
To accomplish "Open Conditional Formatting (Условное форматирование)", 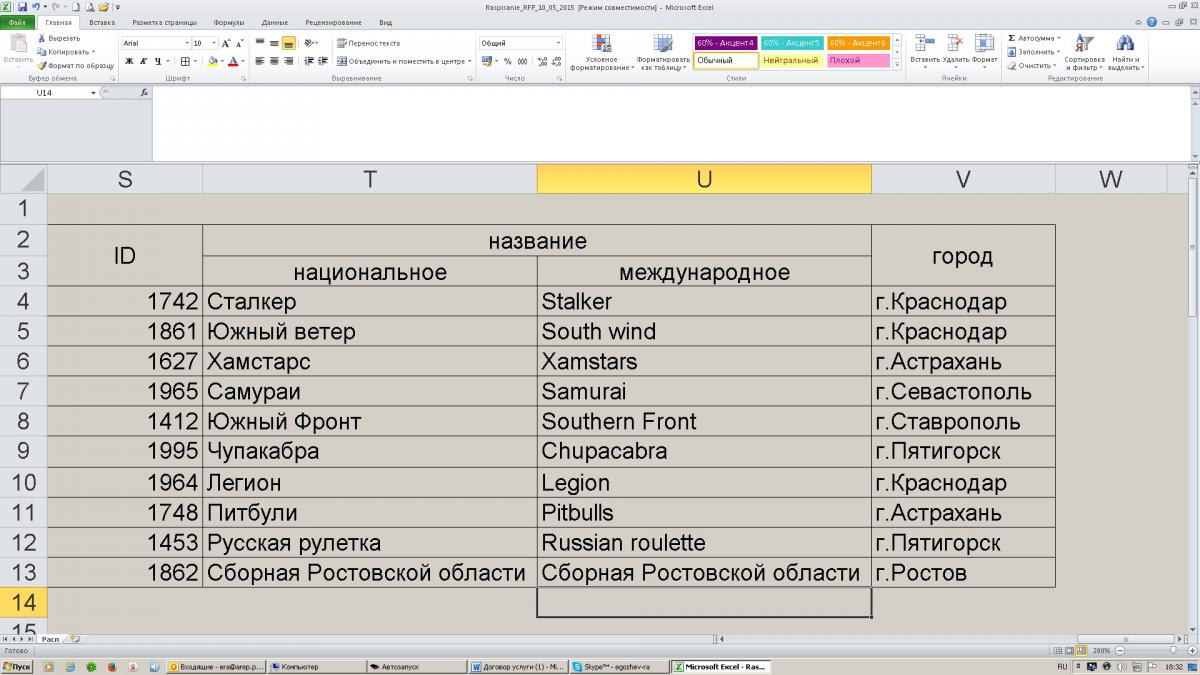I will click(x=601, y=53).
